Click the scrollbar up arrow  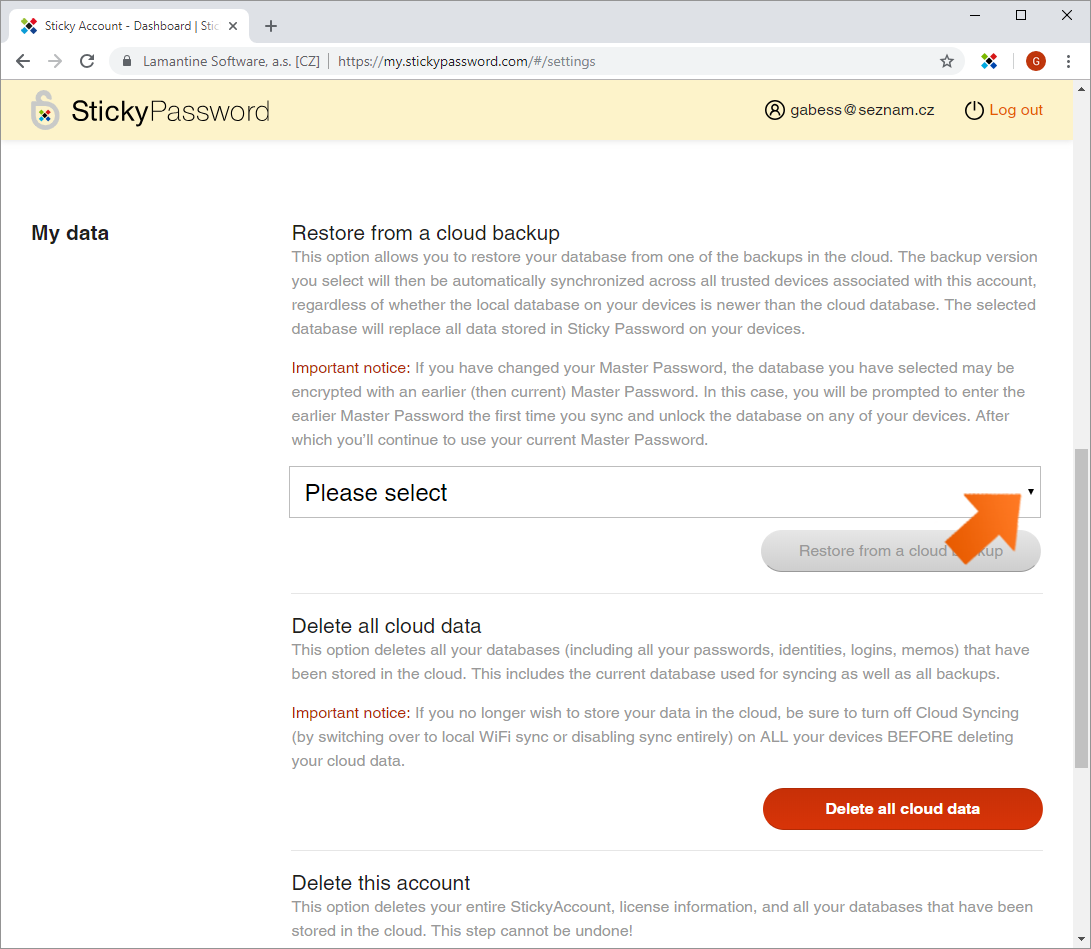click(x=1081, y=88)
